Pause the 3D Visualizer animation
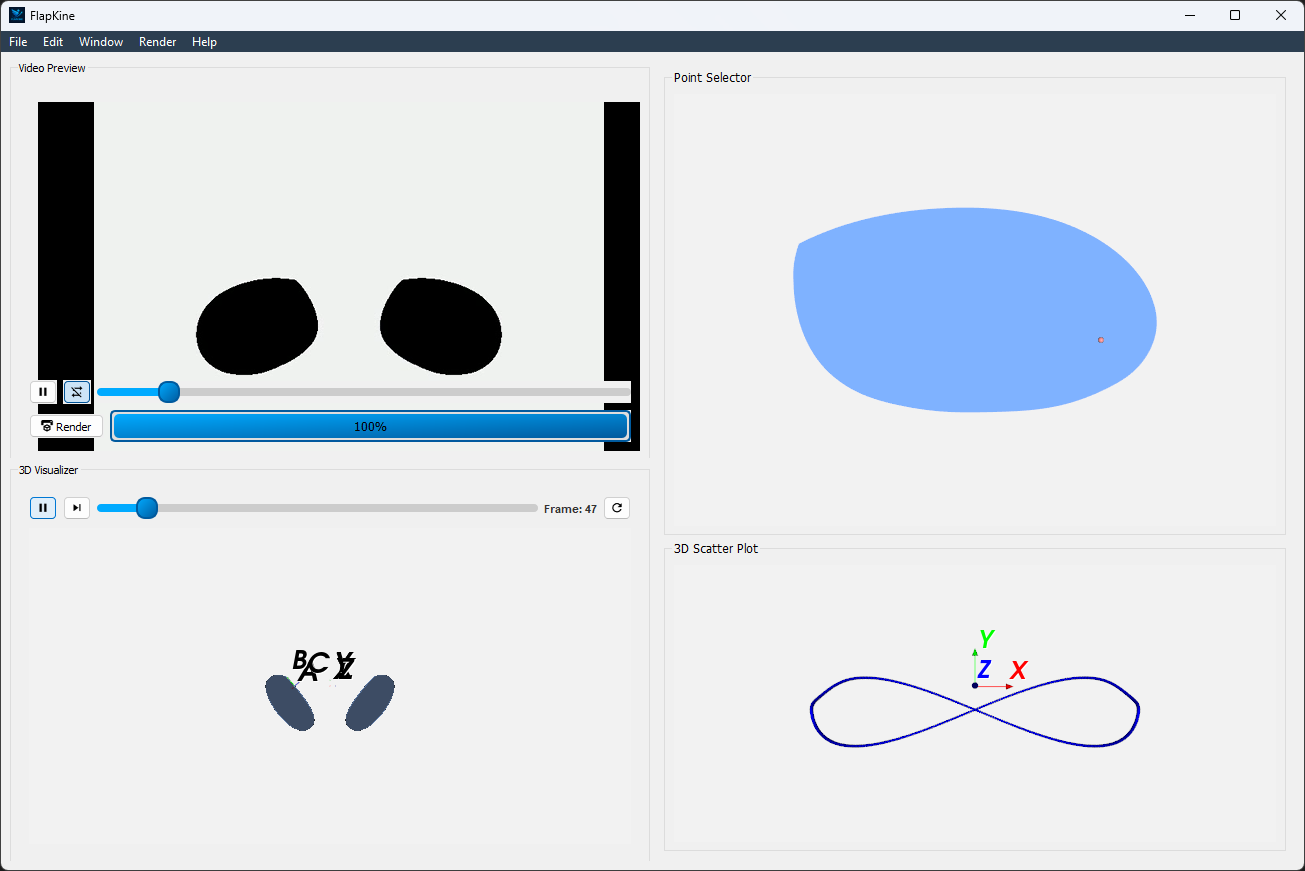The width and height of the screenshot is (1305, 871). click(x=43, y=508)
